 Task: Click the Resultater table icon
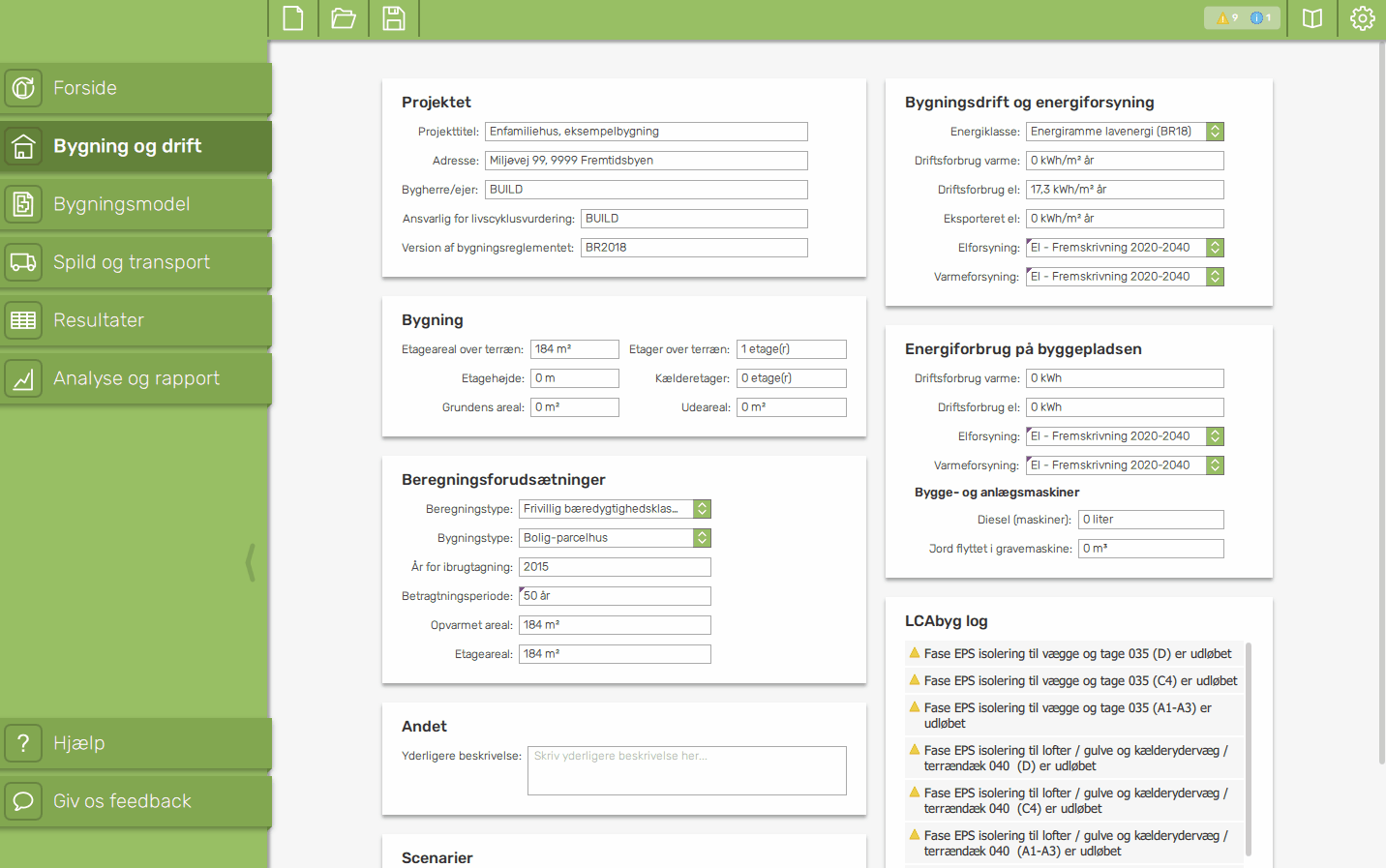pos(23,320)
